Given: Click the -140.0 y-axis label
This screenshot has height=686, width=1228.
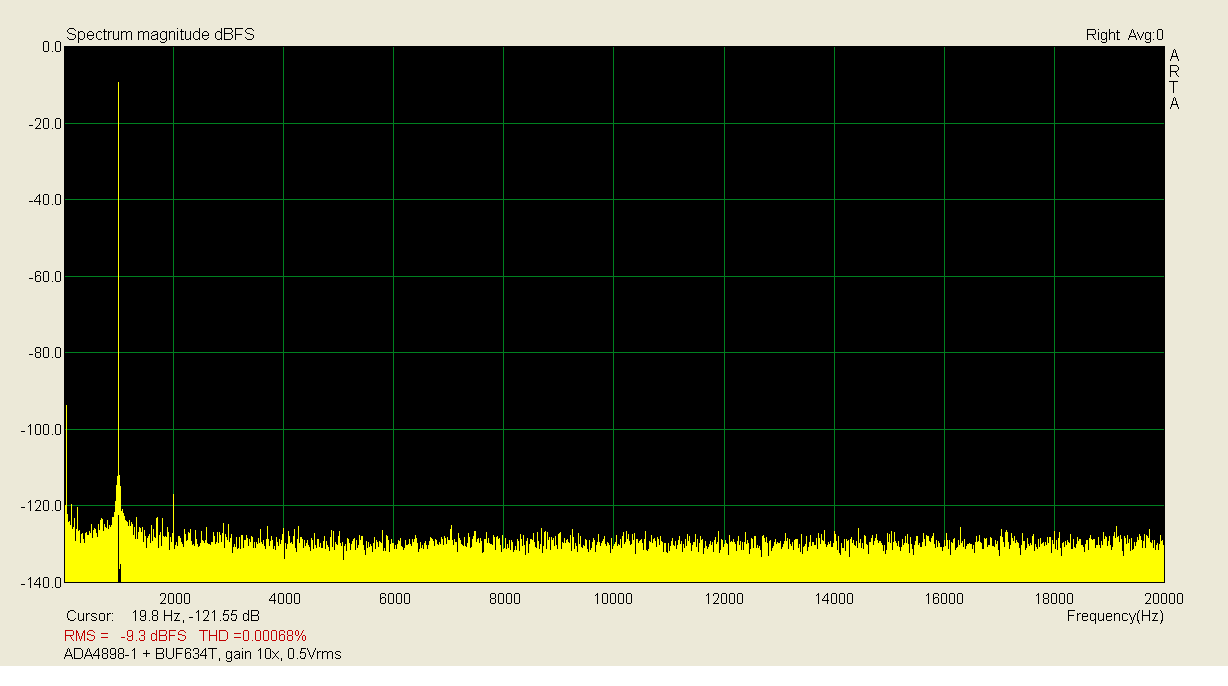Looking at the screenshot, I should 43,582.
